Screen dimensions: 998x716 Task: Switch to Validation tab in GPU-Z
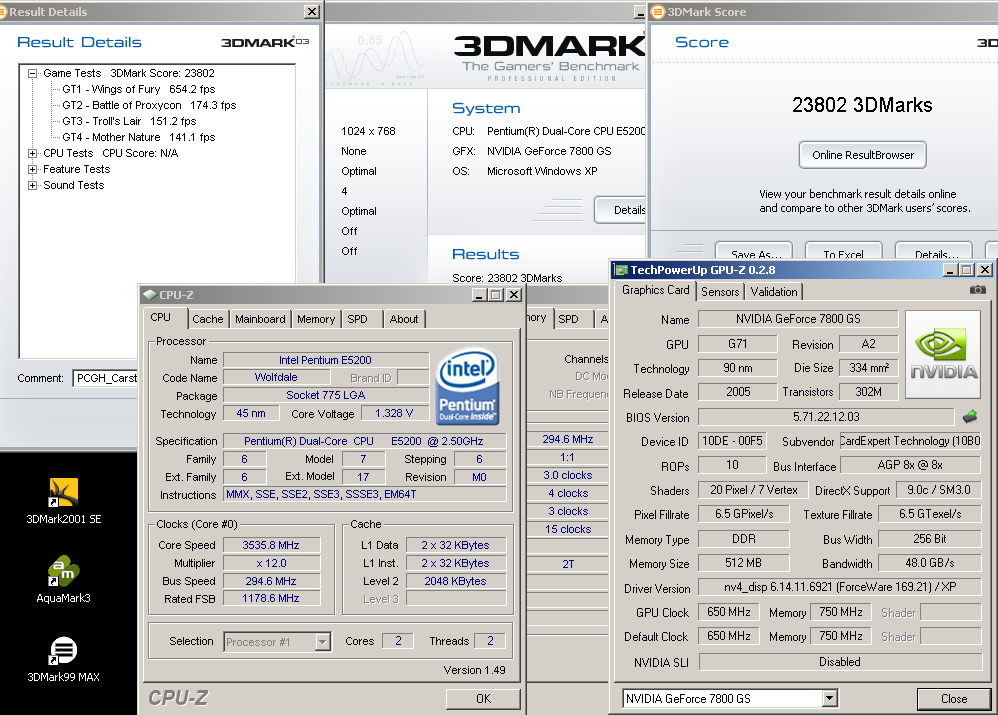click(x=773, y=291)
